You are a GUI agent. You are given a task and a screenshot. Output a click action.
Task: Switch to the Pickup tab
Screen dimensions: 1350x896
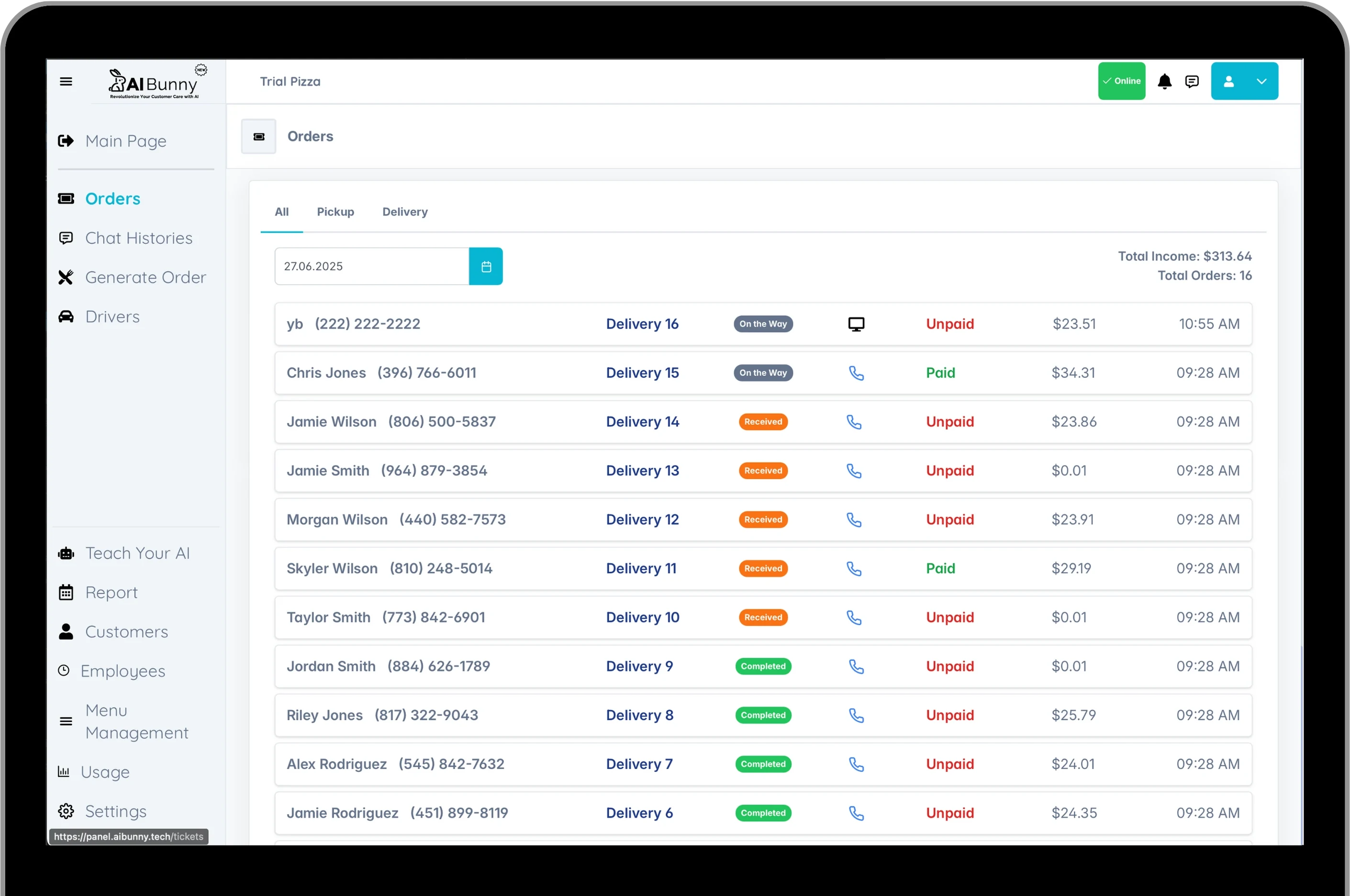[335, 212]
